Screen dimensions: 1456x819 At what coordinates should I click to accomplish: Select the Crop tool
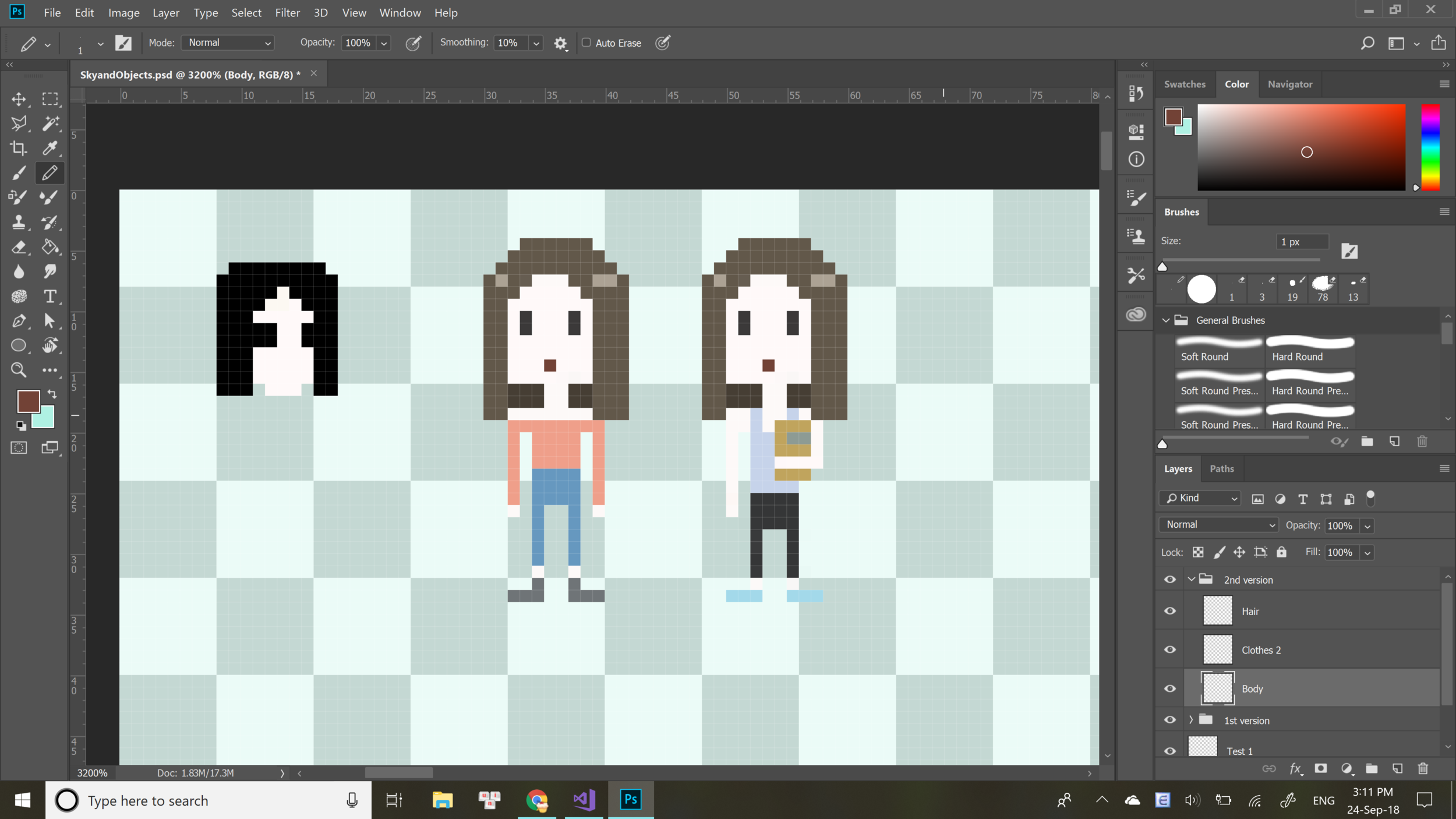(19, 148)
